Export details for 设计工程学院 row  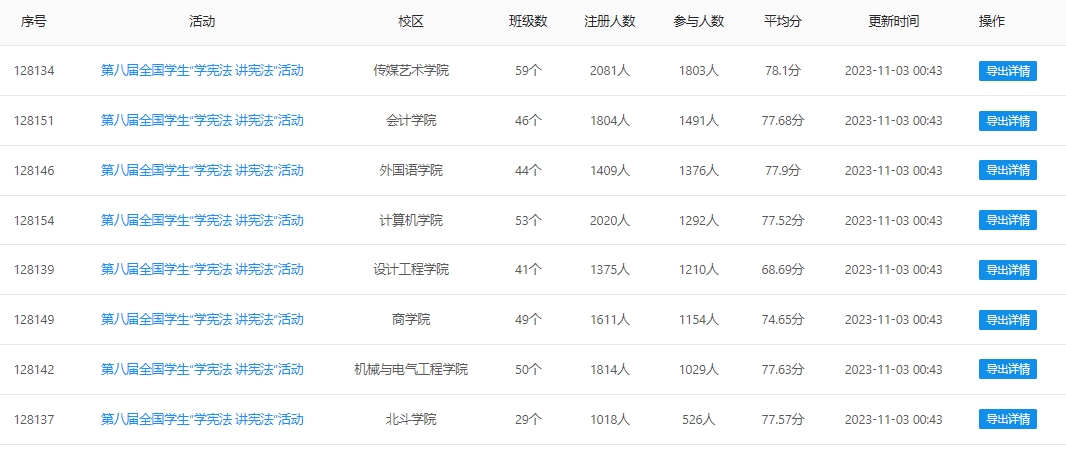[x=1008, y=270]
